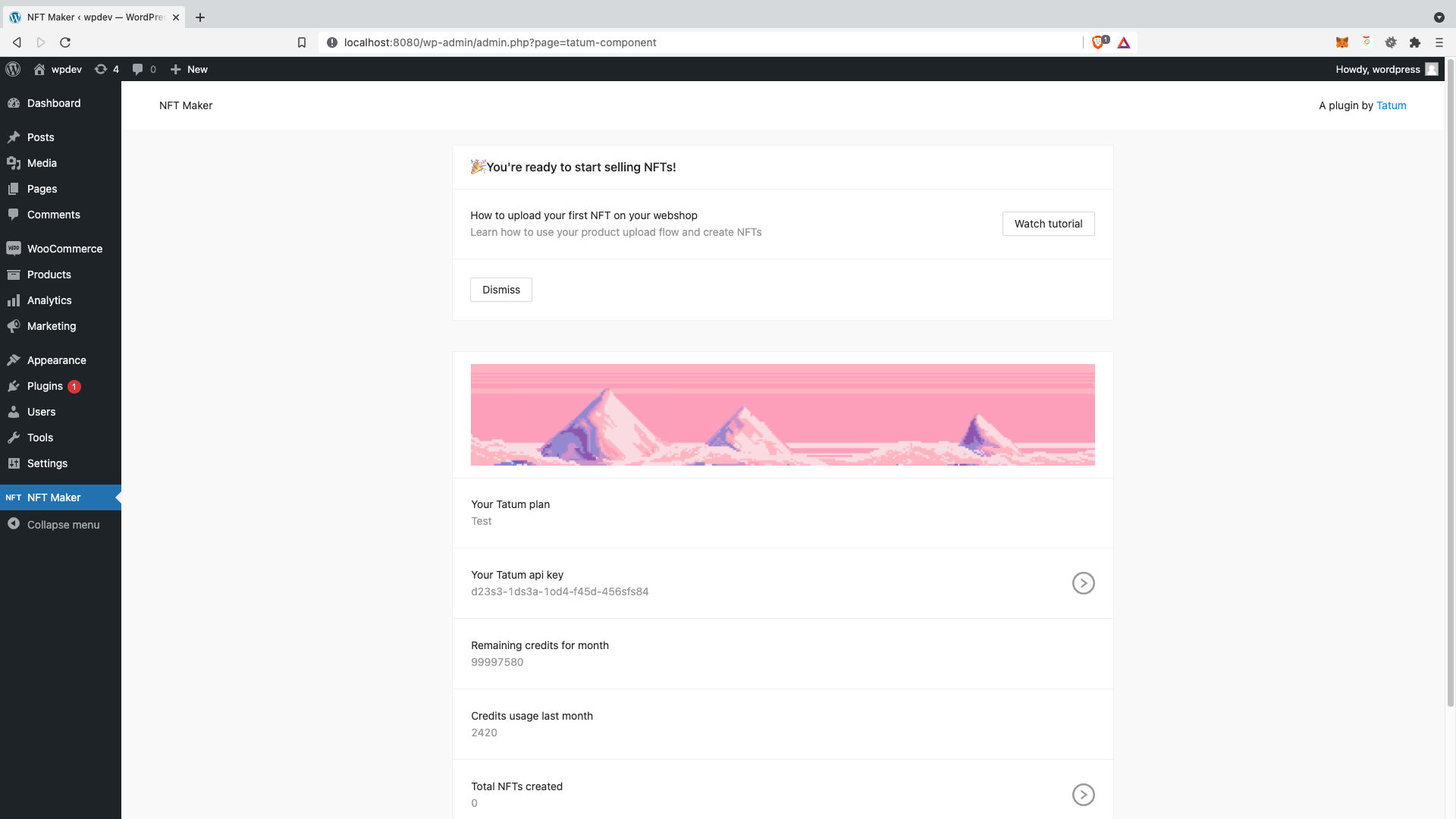Open Products in the sidebar

[x=61, y=275]
